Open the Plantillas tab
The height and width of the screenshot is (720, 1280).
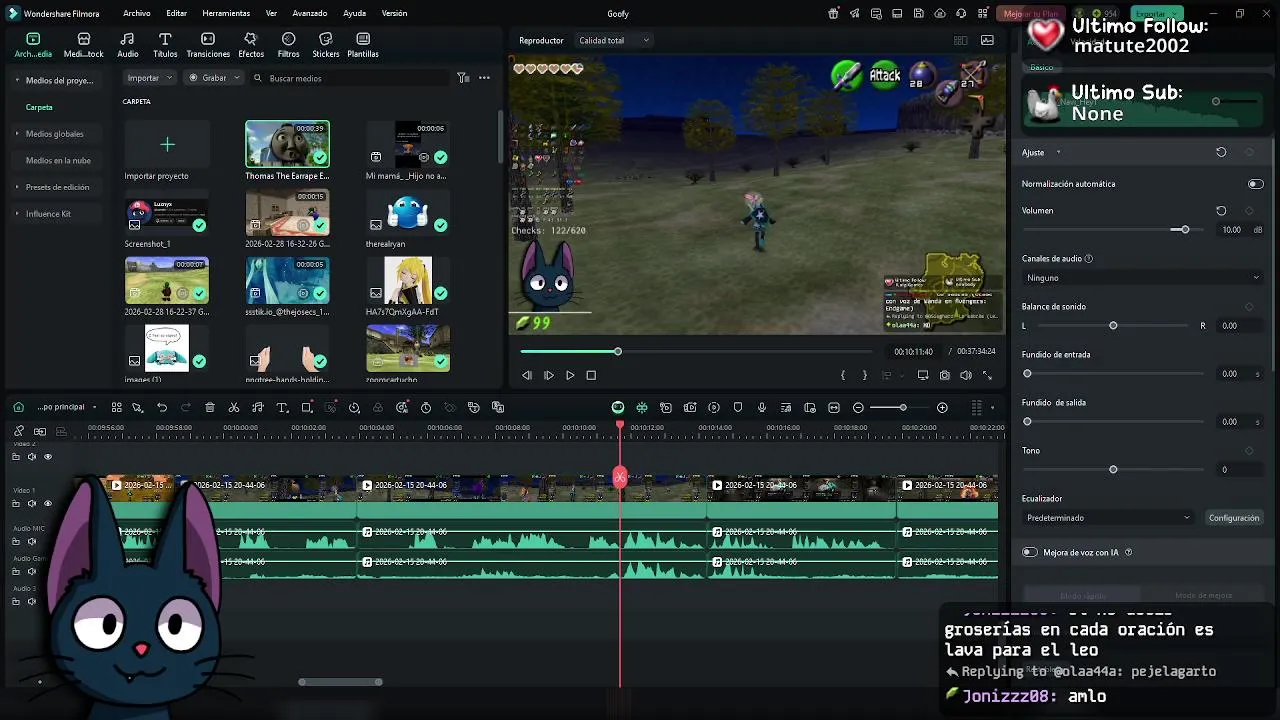coord(363,45)
